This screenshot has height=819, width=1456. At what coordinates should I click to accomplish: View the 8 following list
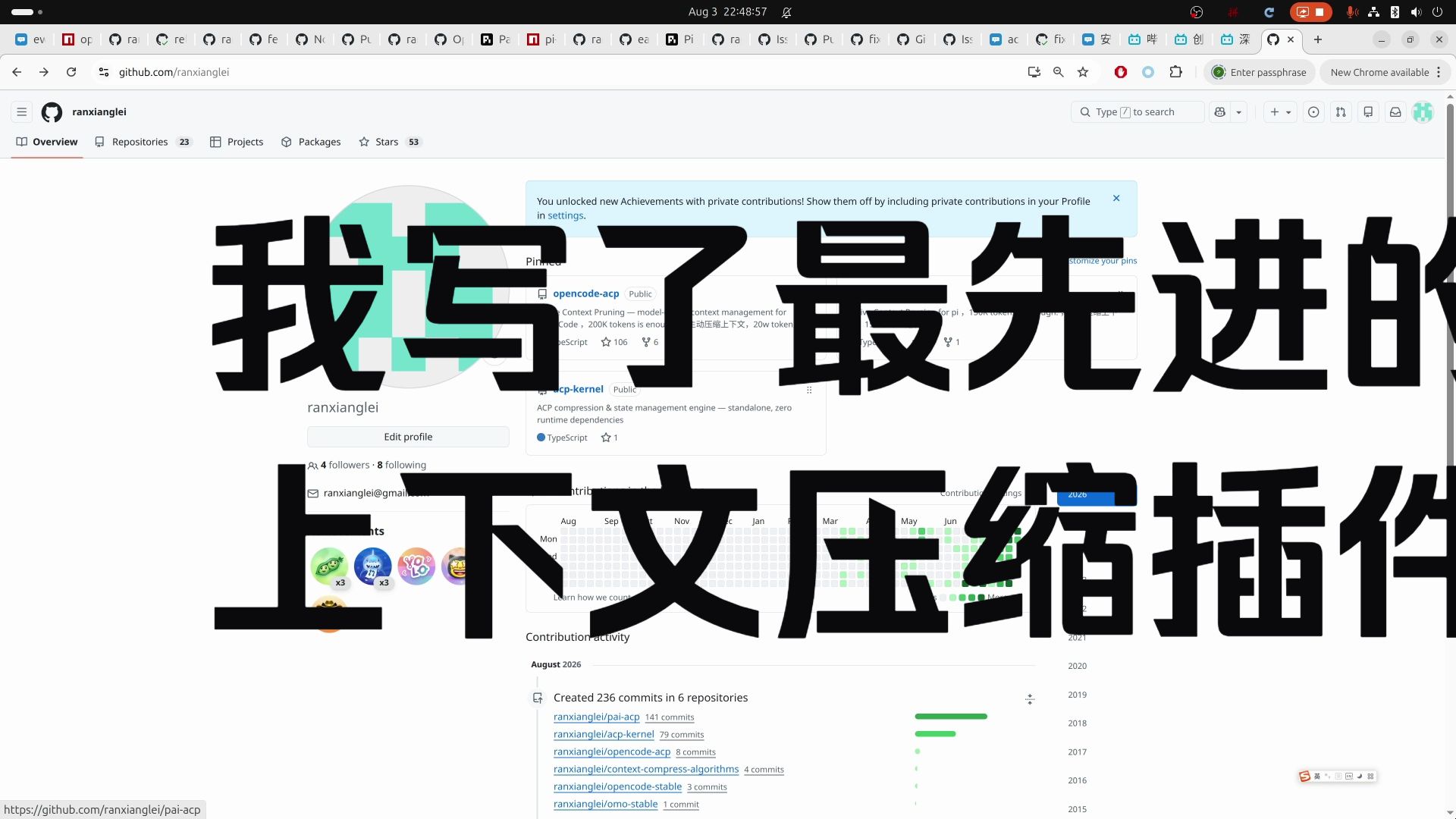coord(402,465)
